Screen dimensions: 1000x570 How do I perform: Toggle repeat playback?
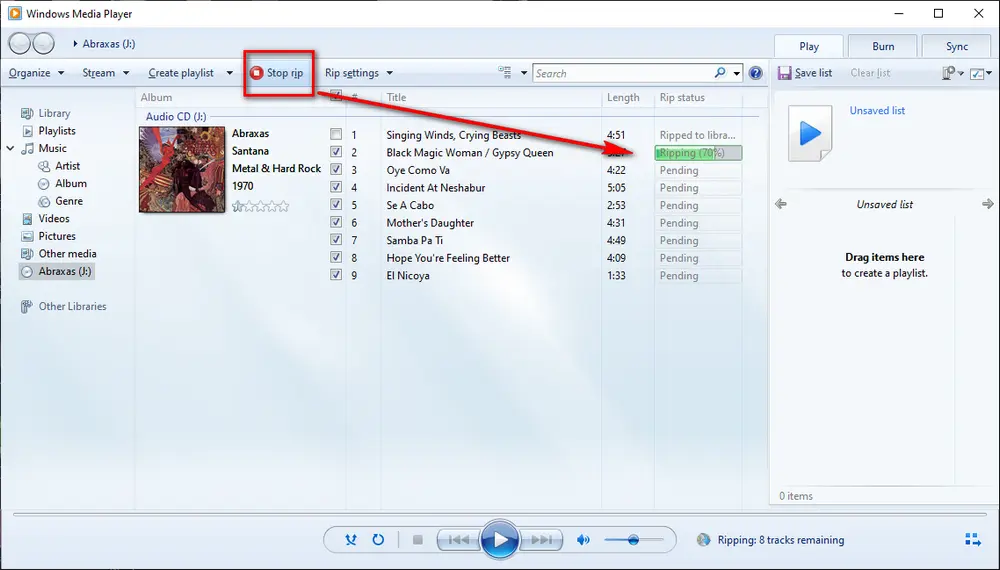pos(378,540)
